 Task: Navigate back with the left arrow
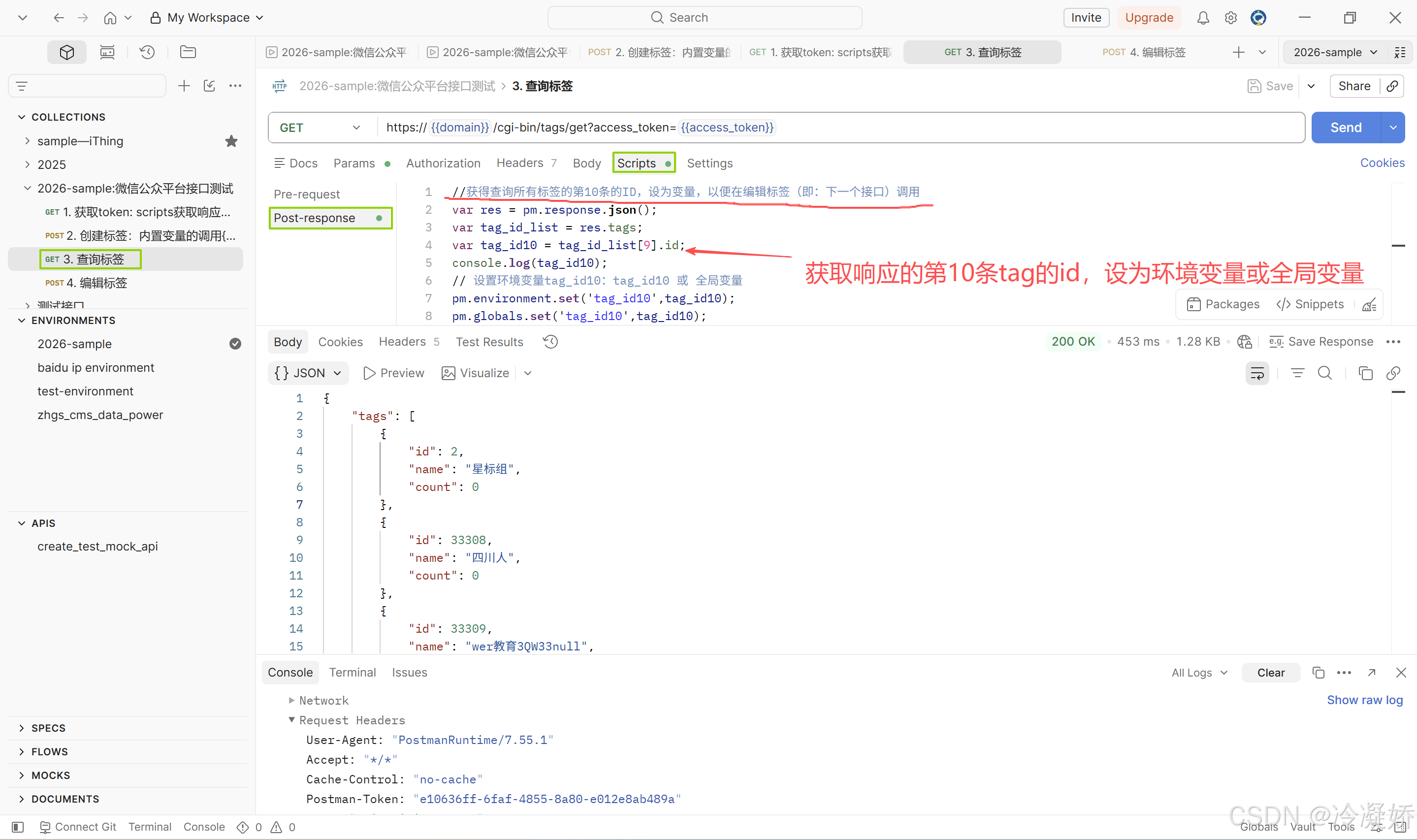coord(59,18)
